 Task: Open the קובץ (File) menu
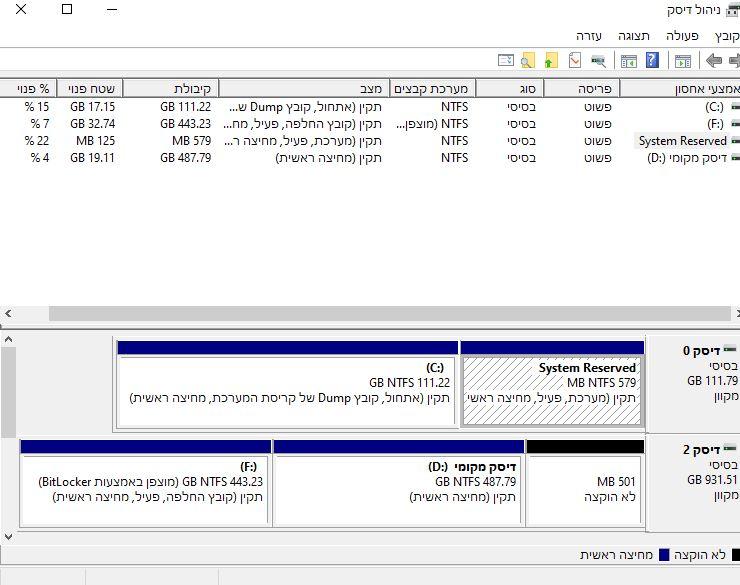pyautogui.click(x=727, y=36)
